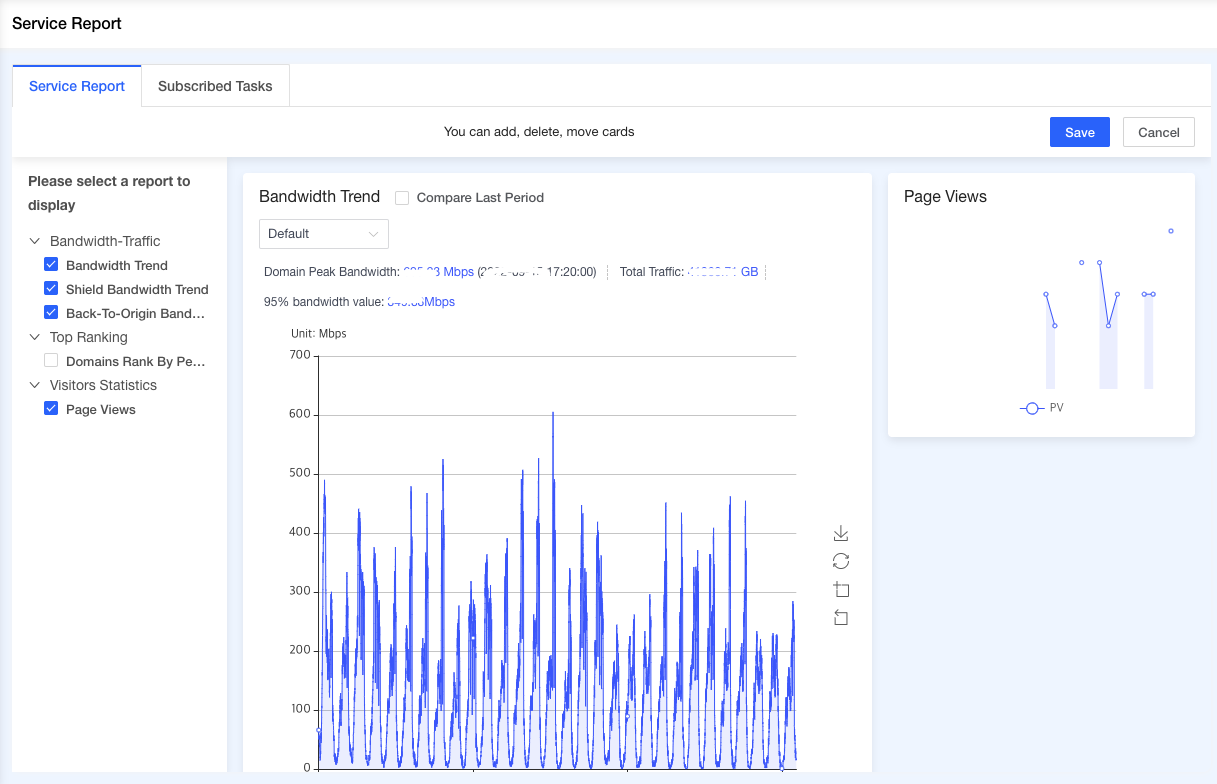Enable Domains Rank By Pe... checkbox
The image size is (1217, 784).
pyautogui.click(x=51, y=361)
